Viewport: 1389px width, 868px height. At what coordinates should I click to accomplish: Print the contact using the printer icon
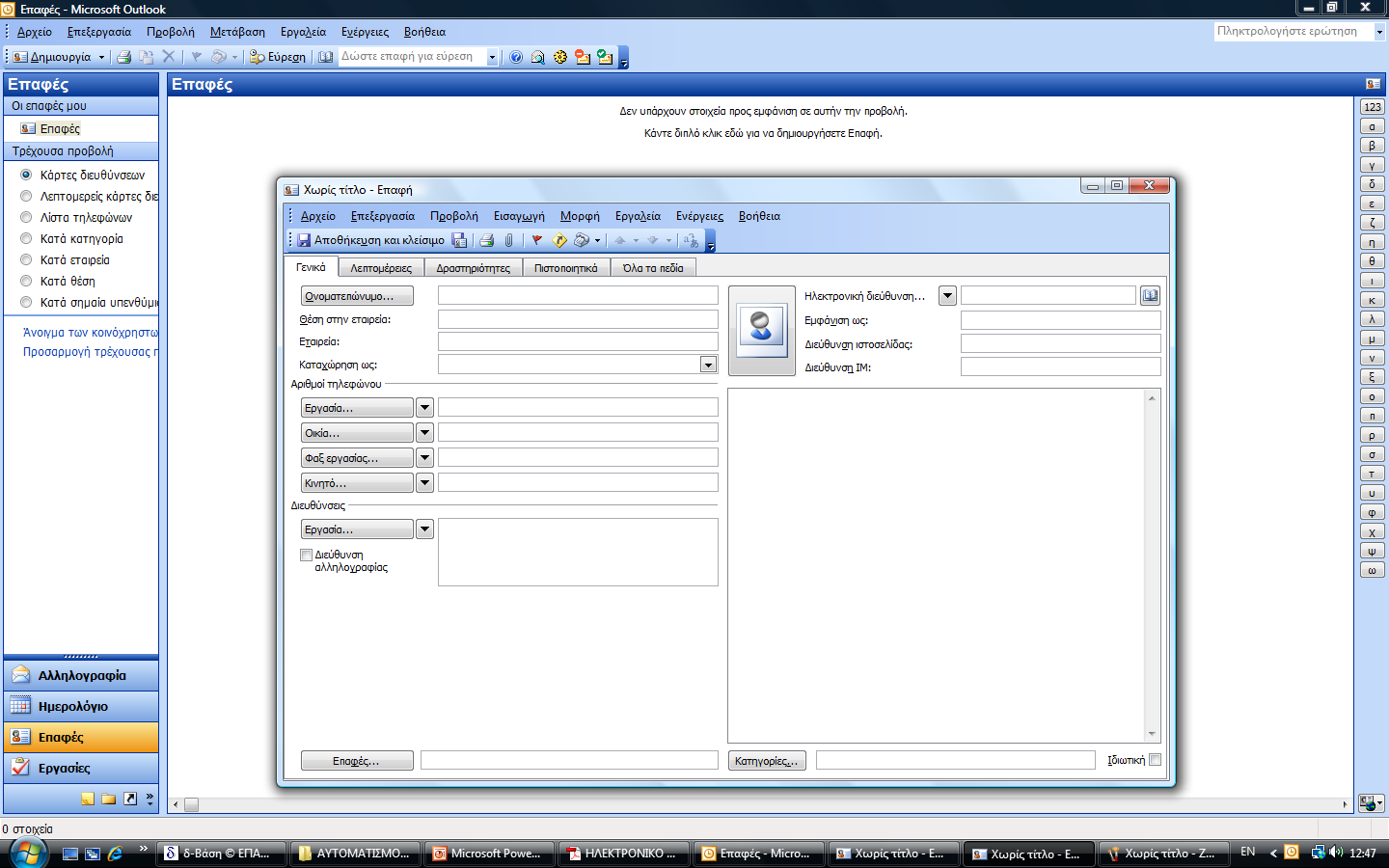click(x=487, y=240)
